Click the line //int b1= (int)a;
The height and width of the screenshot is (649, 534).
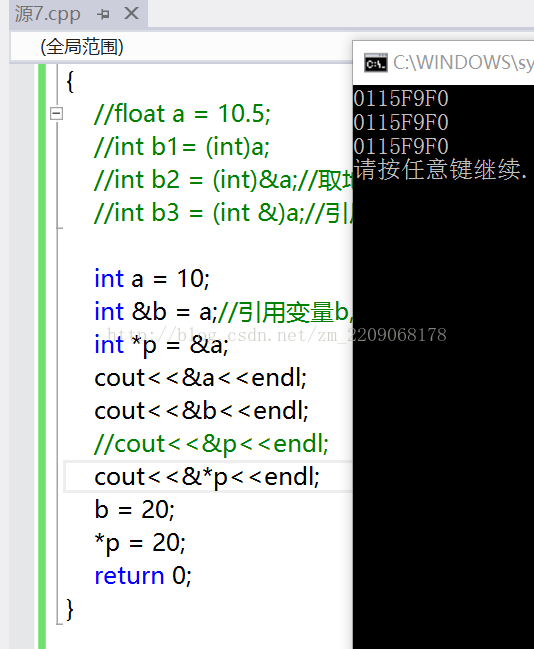tap(182, 147)
